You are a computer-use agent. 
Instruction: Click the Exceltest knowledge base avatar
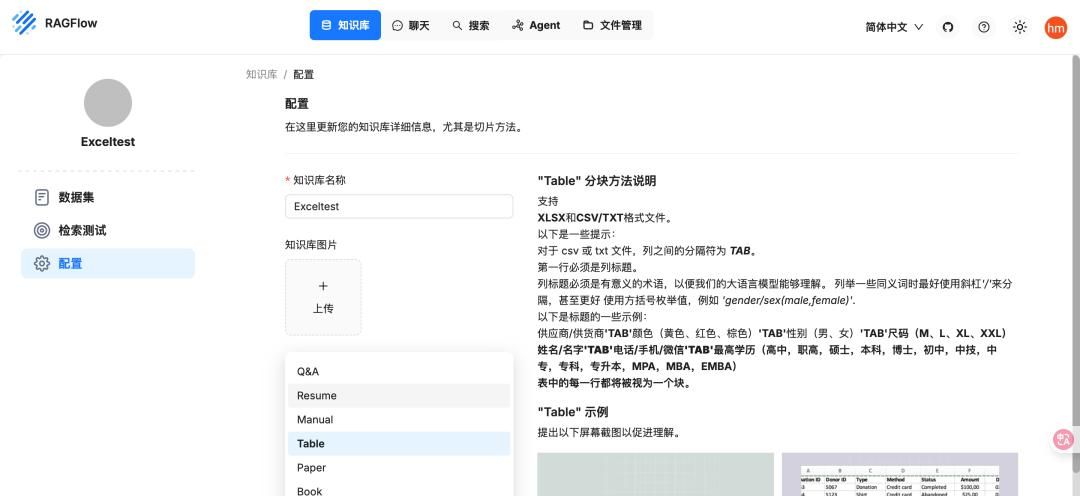[108, 103]
